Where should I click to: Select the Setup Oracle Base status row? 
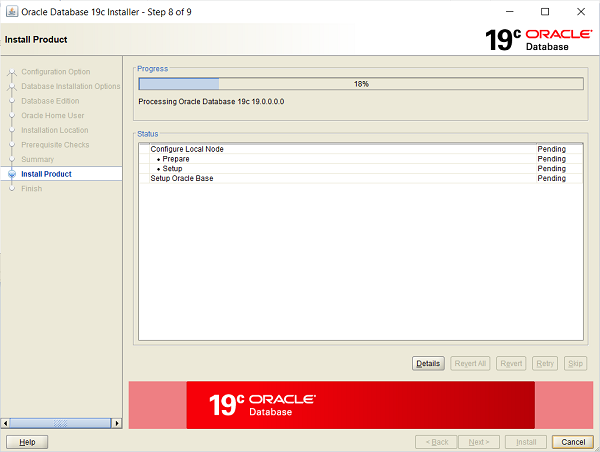361,178
